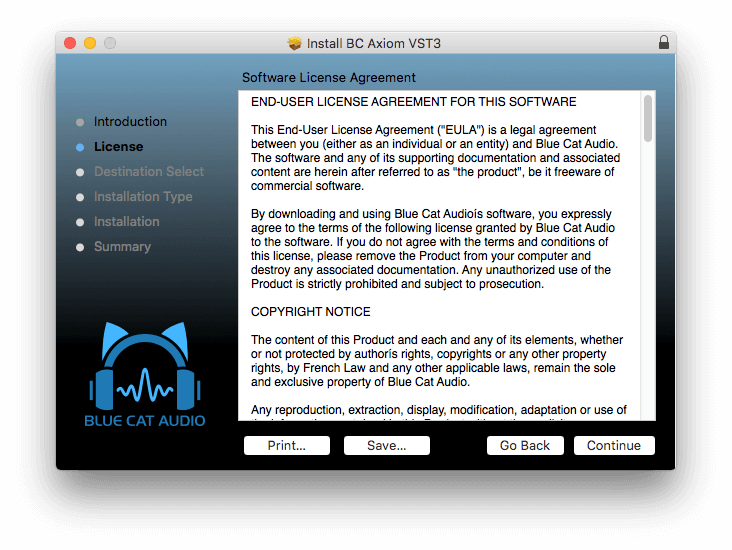Click the Continue button
732x550 pixels.
point(614,445)
